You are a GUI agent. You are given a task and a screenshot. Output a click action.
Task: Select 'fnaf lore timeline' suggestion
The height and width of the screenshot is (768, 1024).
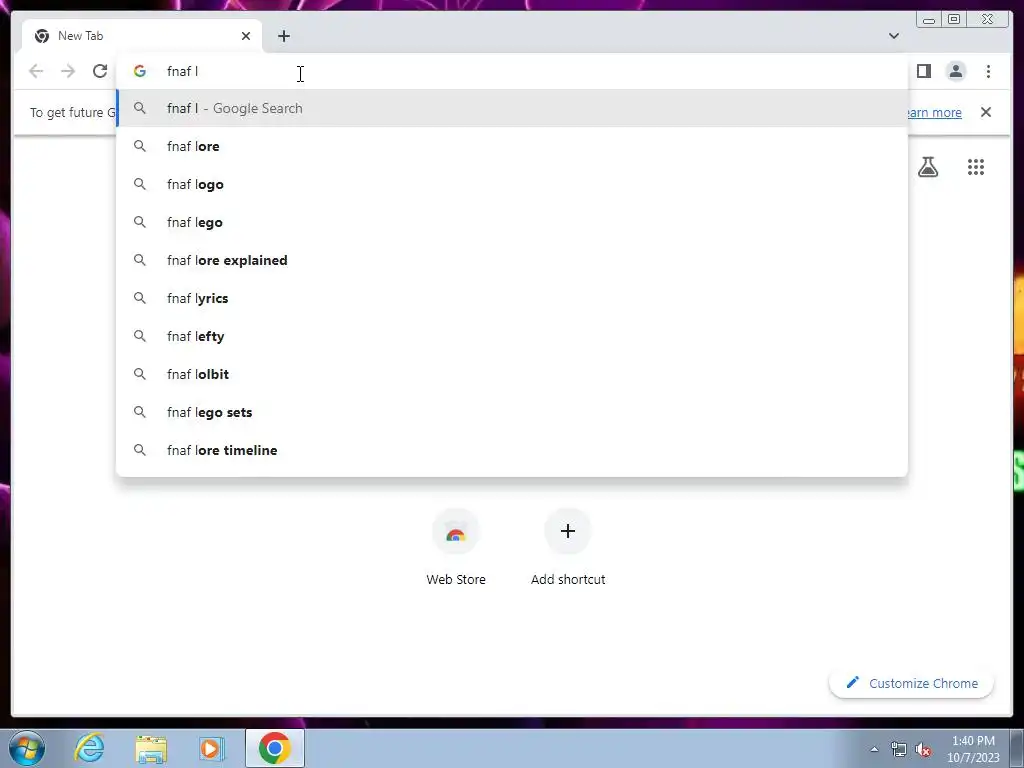pos(512,450)
